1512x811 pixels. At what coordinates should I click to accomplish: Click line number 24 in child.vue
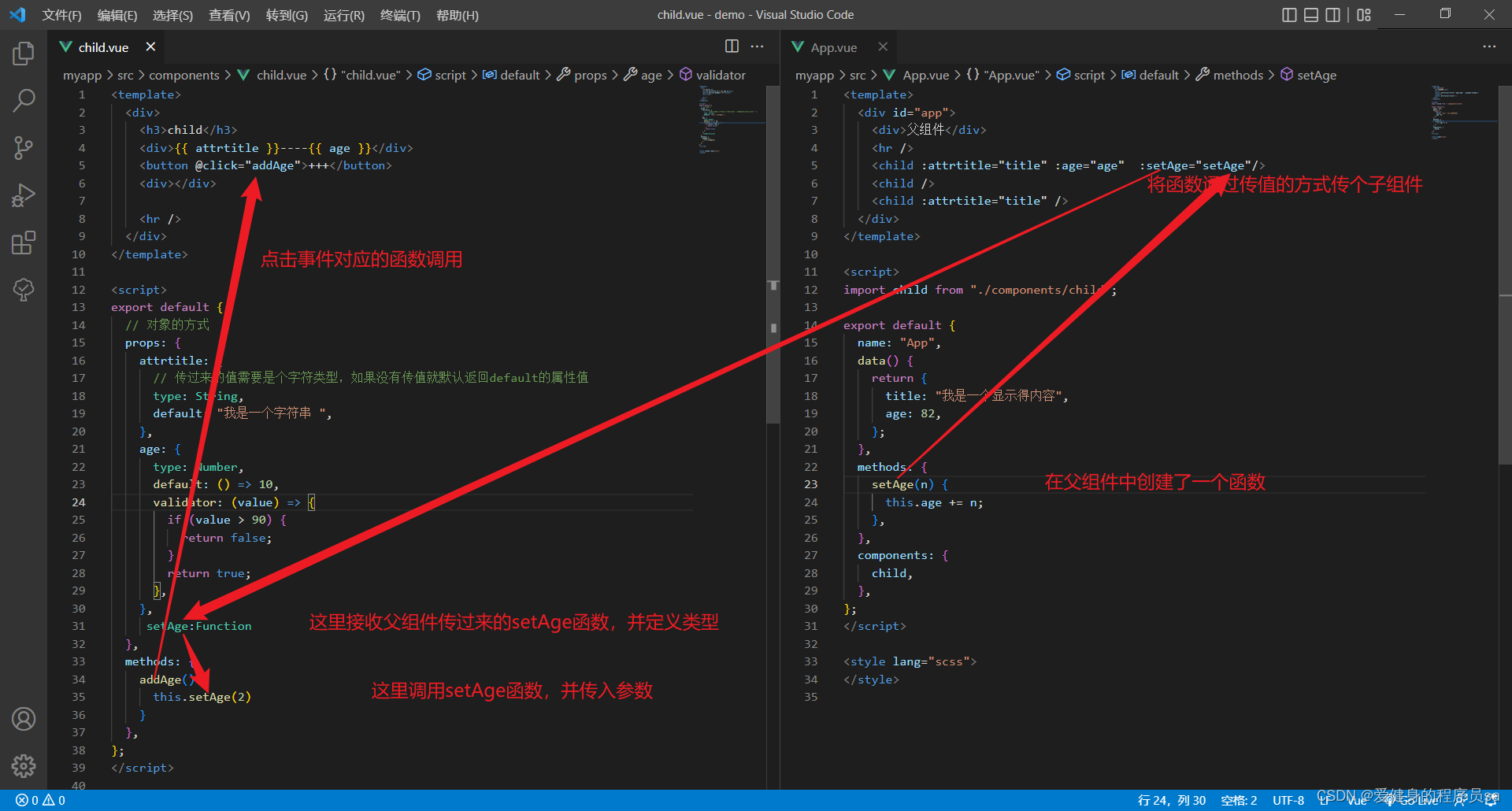coord(79,502)
